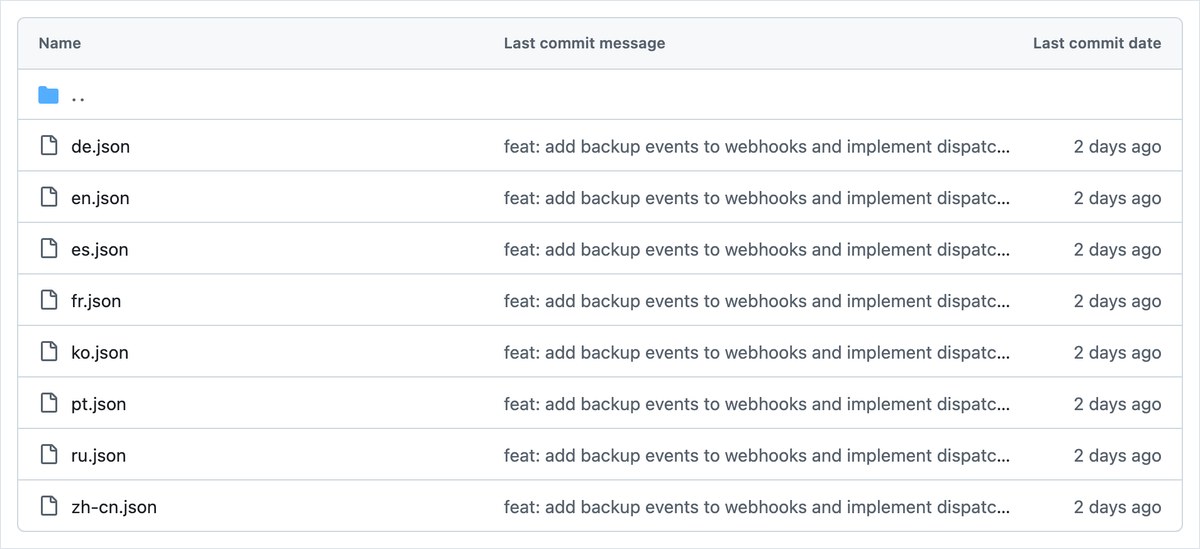Open the ko.json file

click(x=100, y=353)
